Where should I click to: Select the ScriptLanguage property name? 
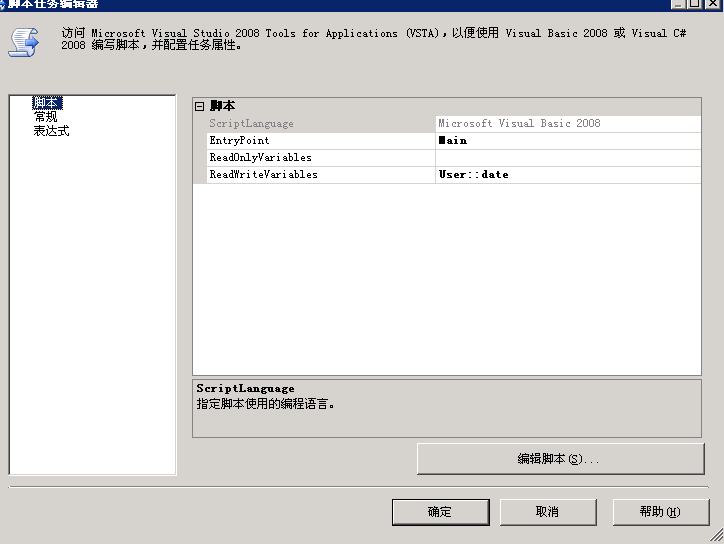251,124
